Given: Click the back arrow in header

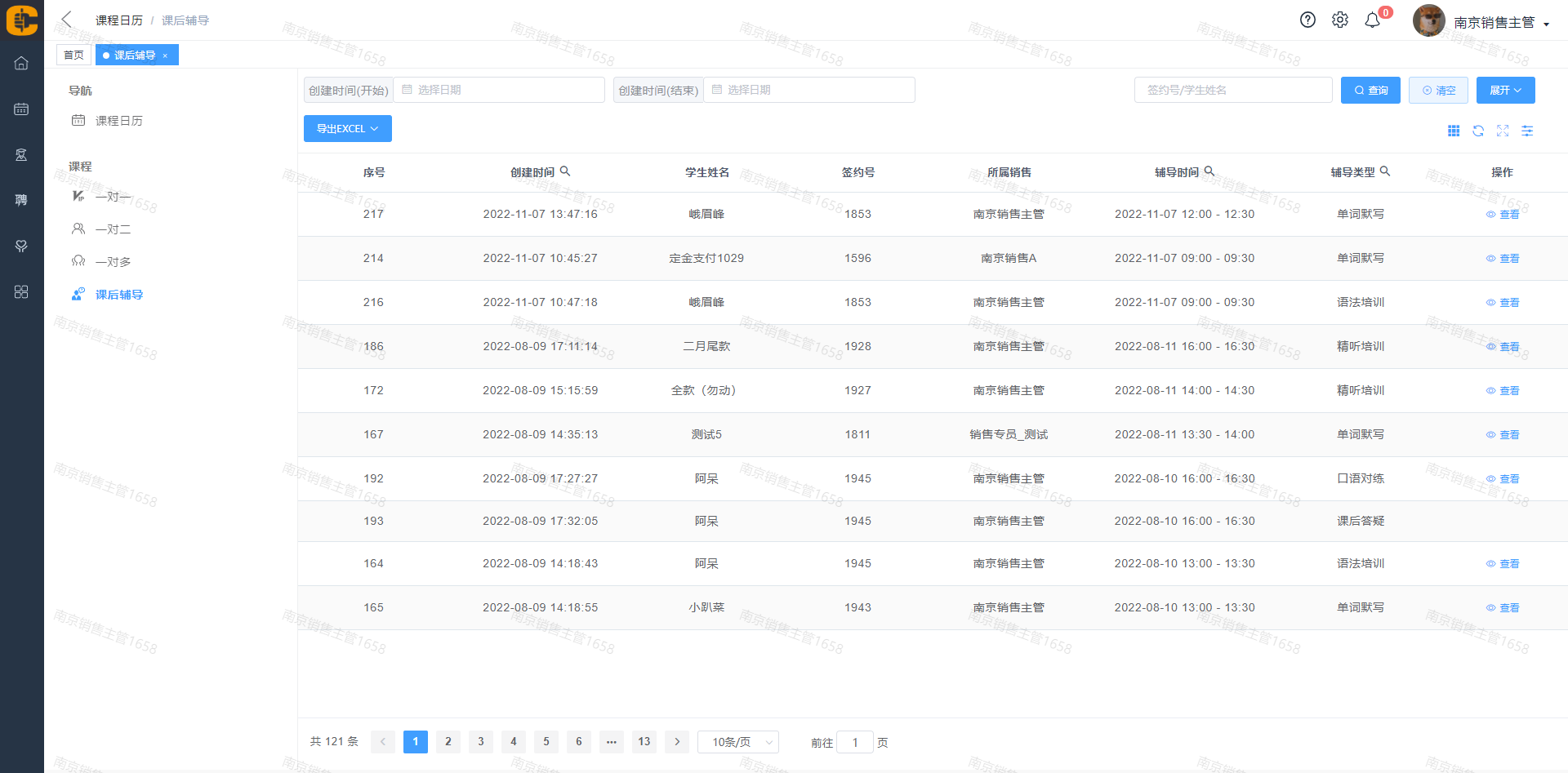Looking at the screenshot, I should 67,20.
